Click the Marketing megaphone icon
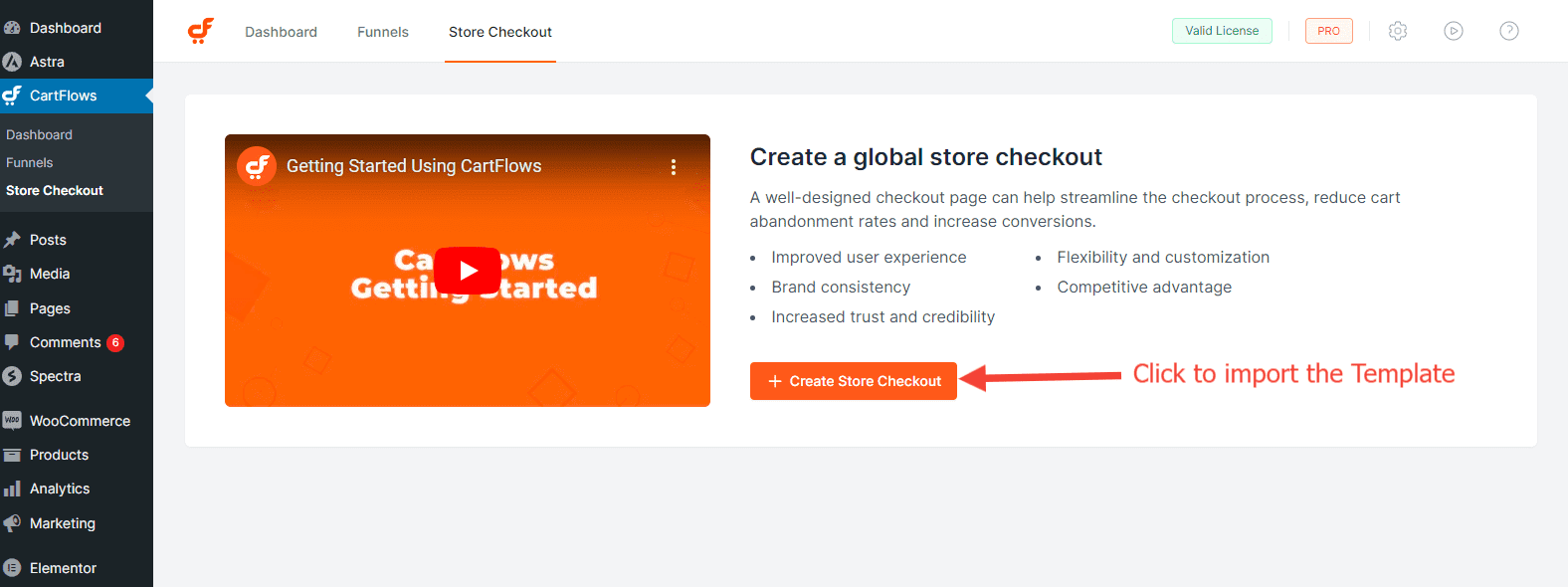The height and width of the screenshot is (587, 1568). 12,523
